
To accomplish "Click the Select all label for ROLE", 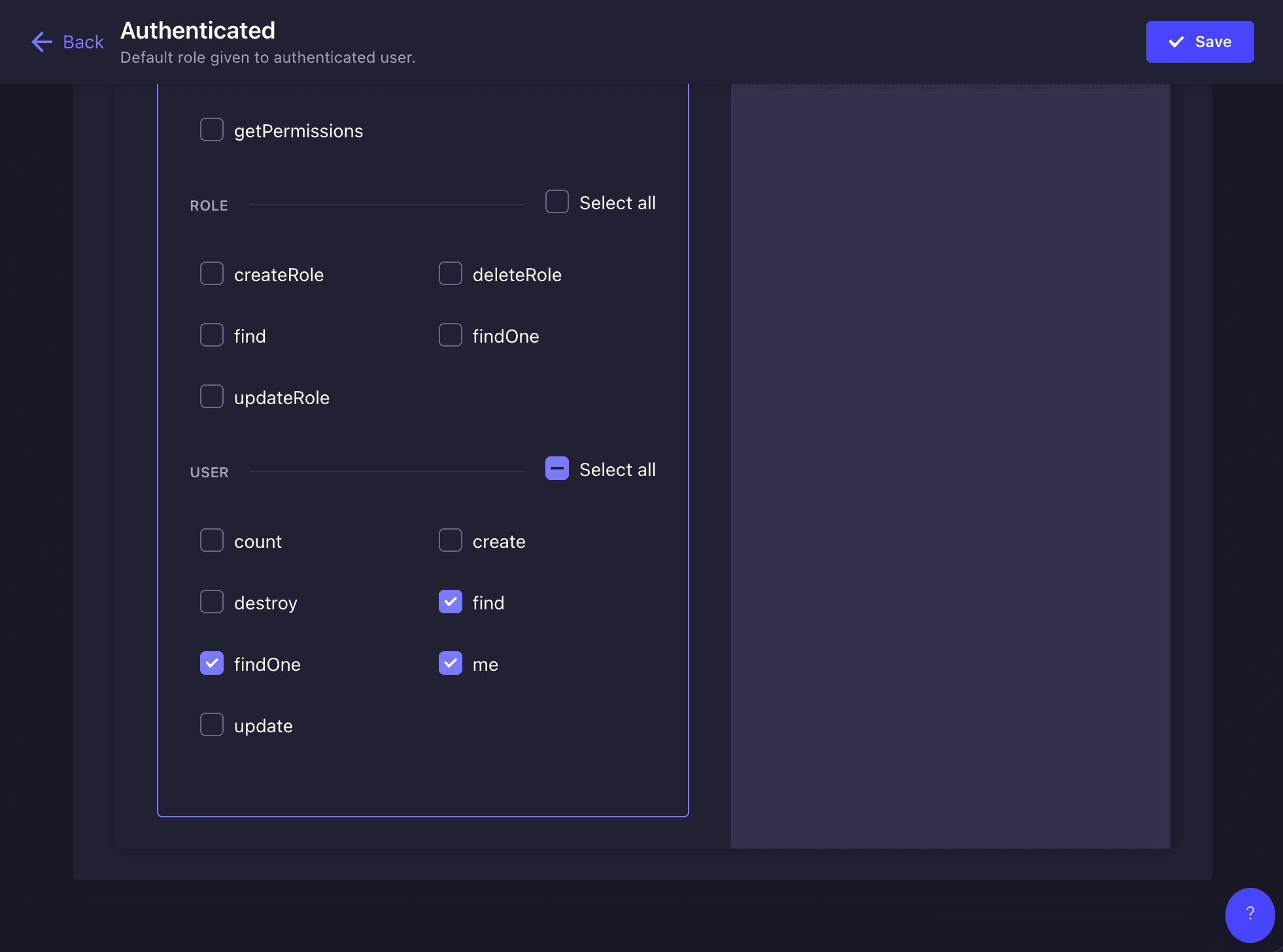I will [617, 203].
